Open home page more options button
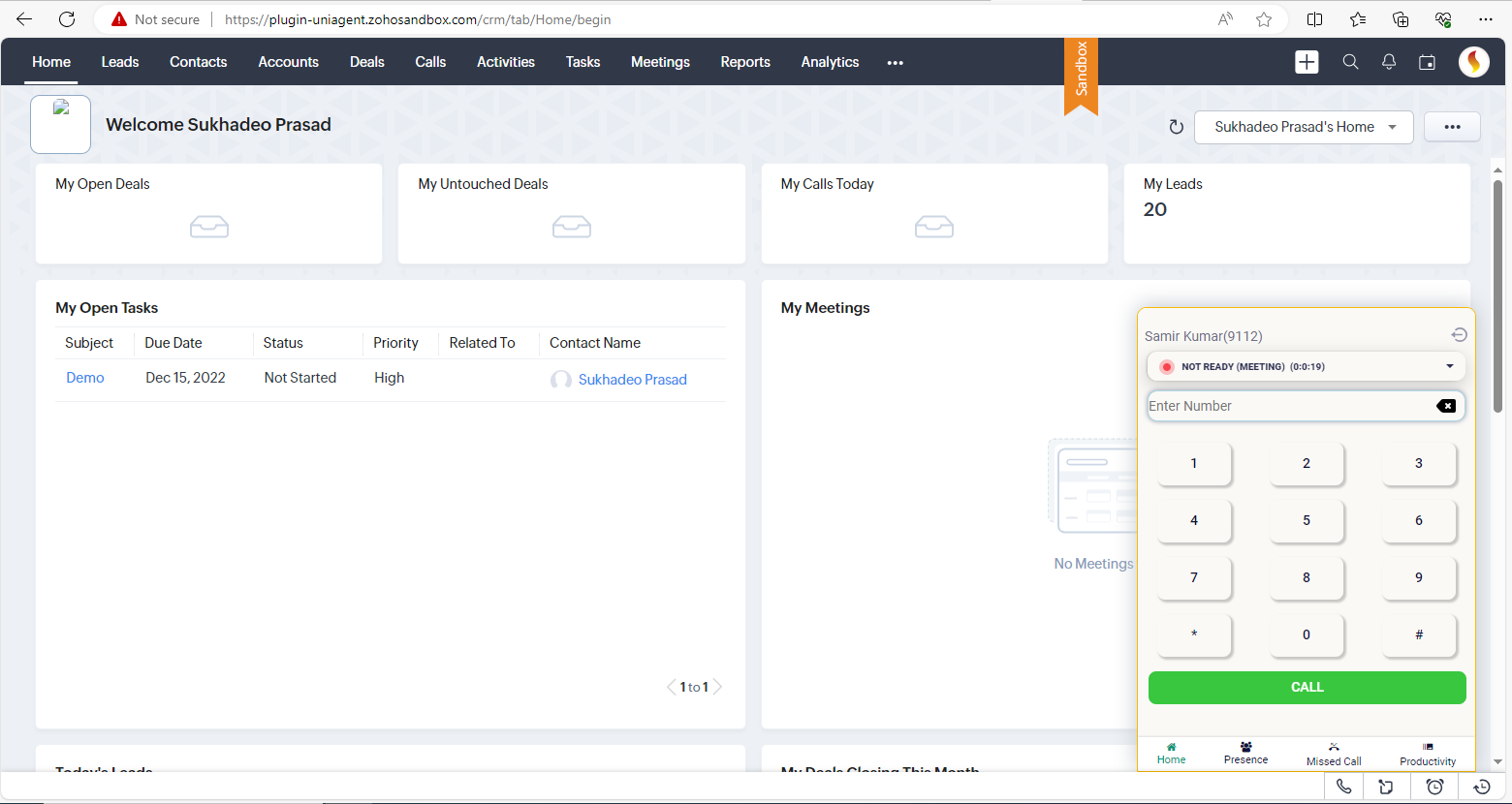This screenshot has width=1512, height=804. (x=1452, y=127)
